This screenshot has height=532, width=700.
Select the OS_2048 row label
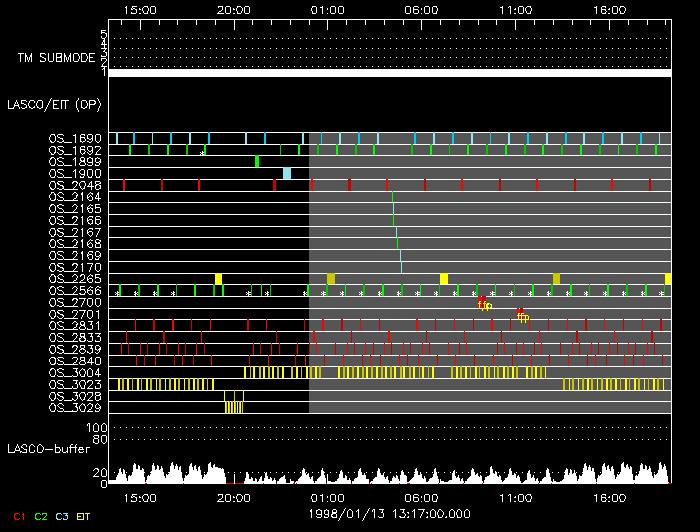pyautogui.click(x=75, y=185)
